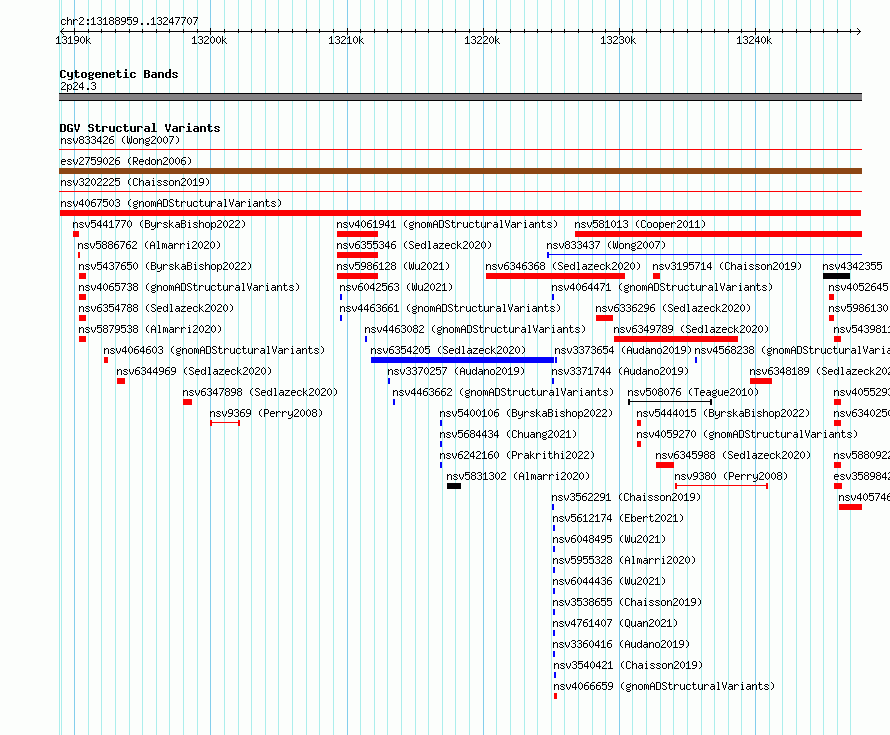
Task: Select nsv3373654 (Audano2019) label
Action: coord(623,350)
